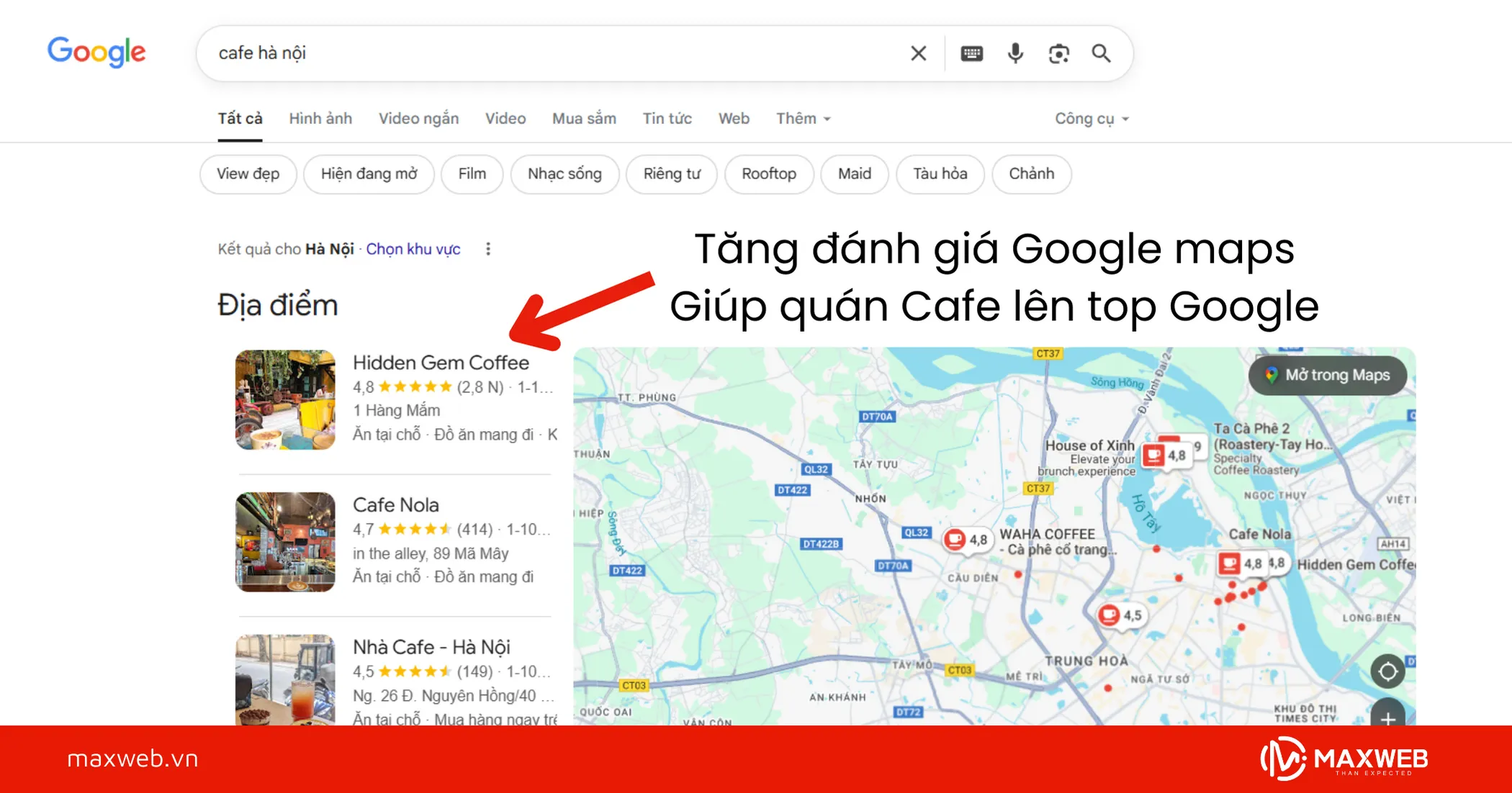Apply the Chanh filter chip
The image size is (1512, 793).
1032,174
